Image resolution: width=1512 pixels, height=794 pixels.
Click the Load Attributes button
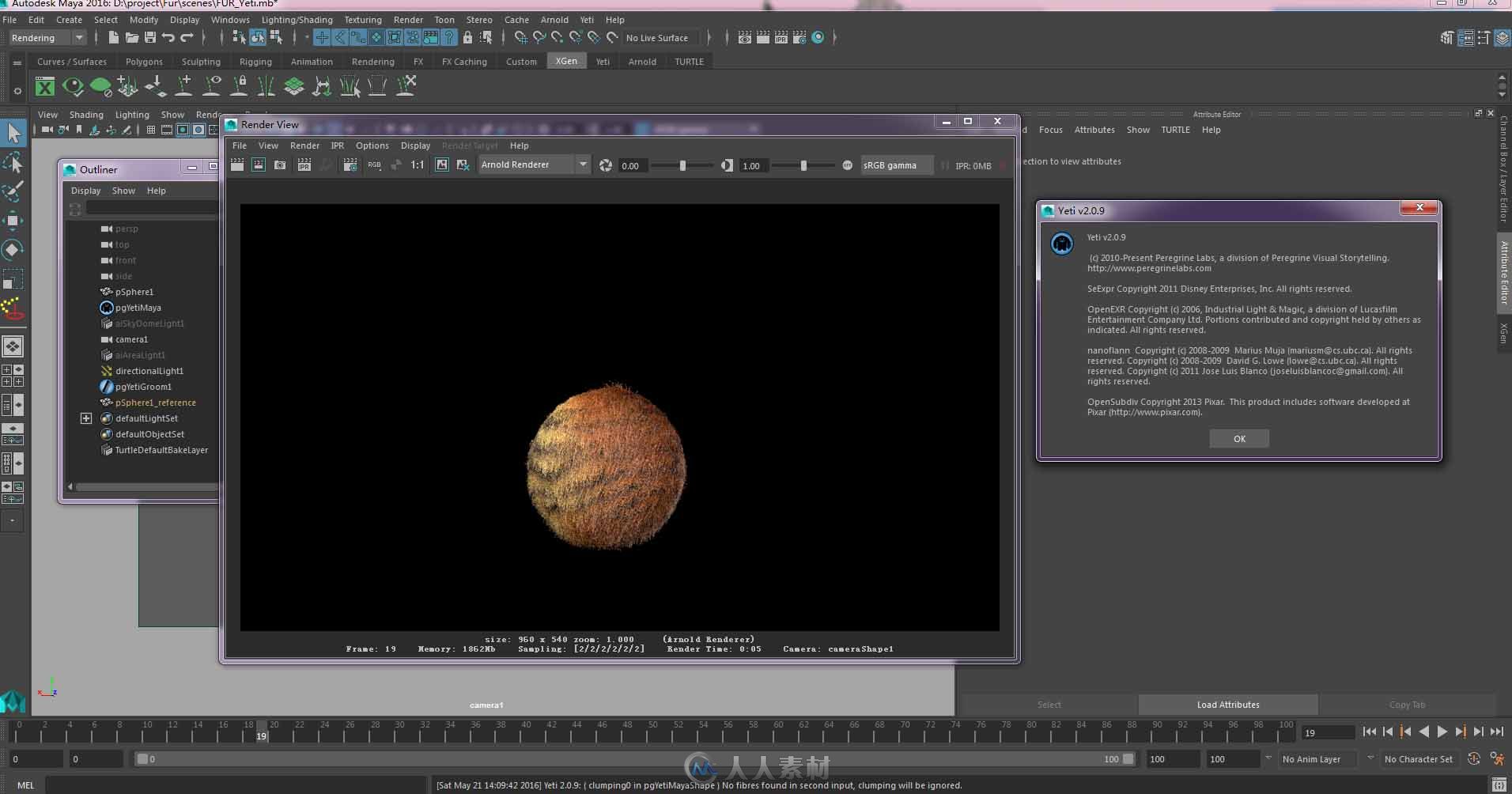point(1228,705)
